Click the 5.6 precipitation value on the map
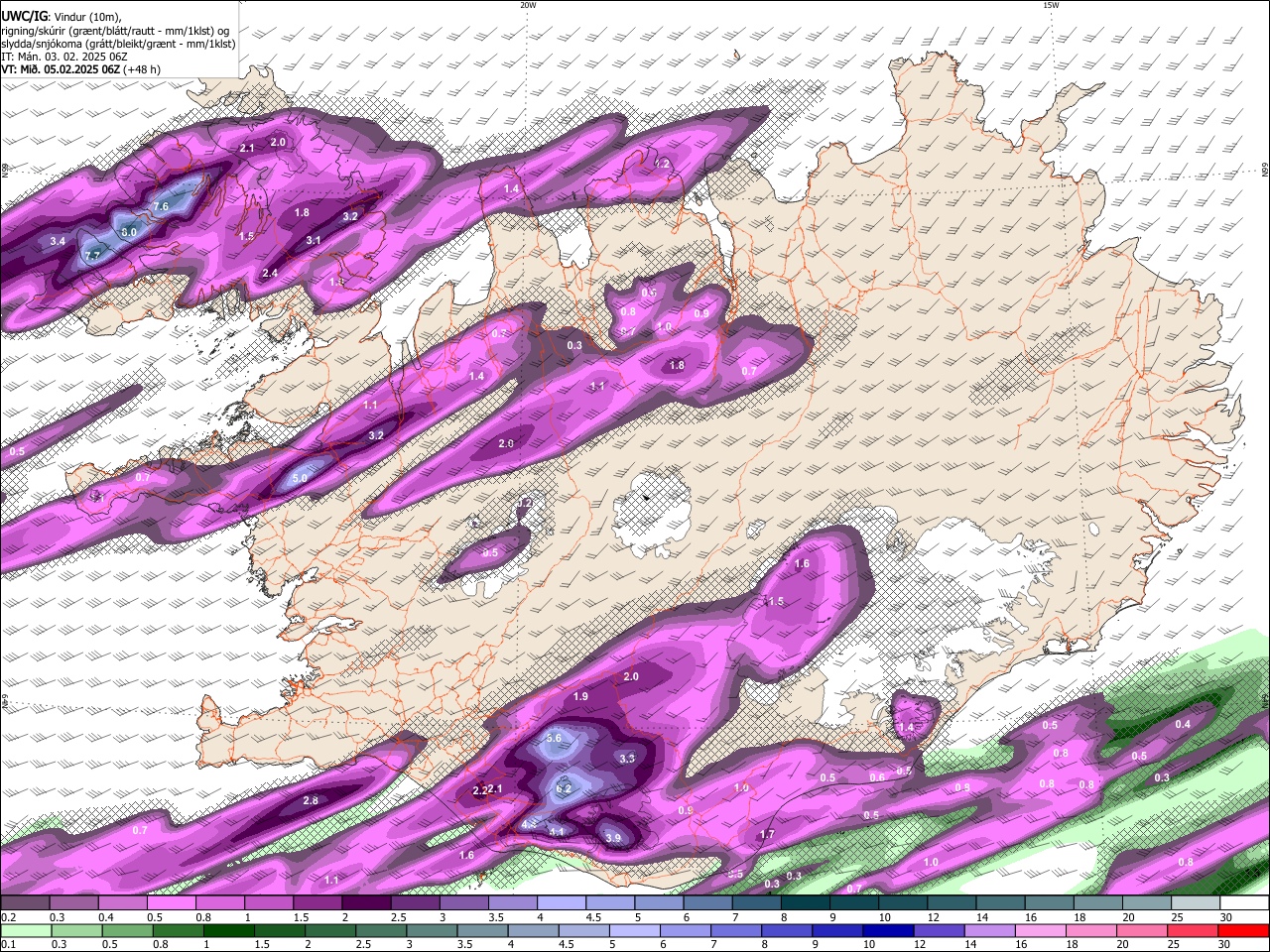This screenshot has width=1270, height=952. pos(554,738)
